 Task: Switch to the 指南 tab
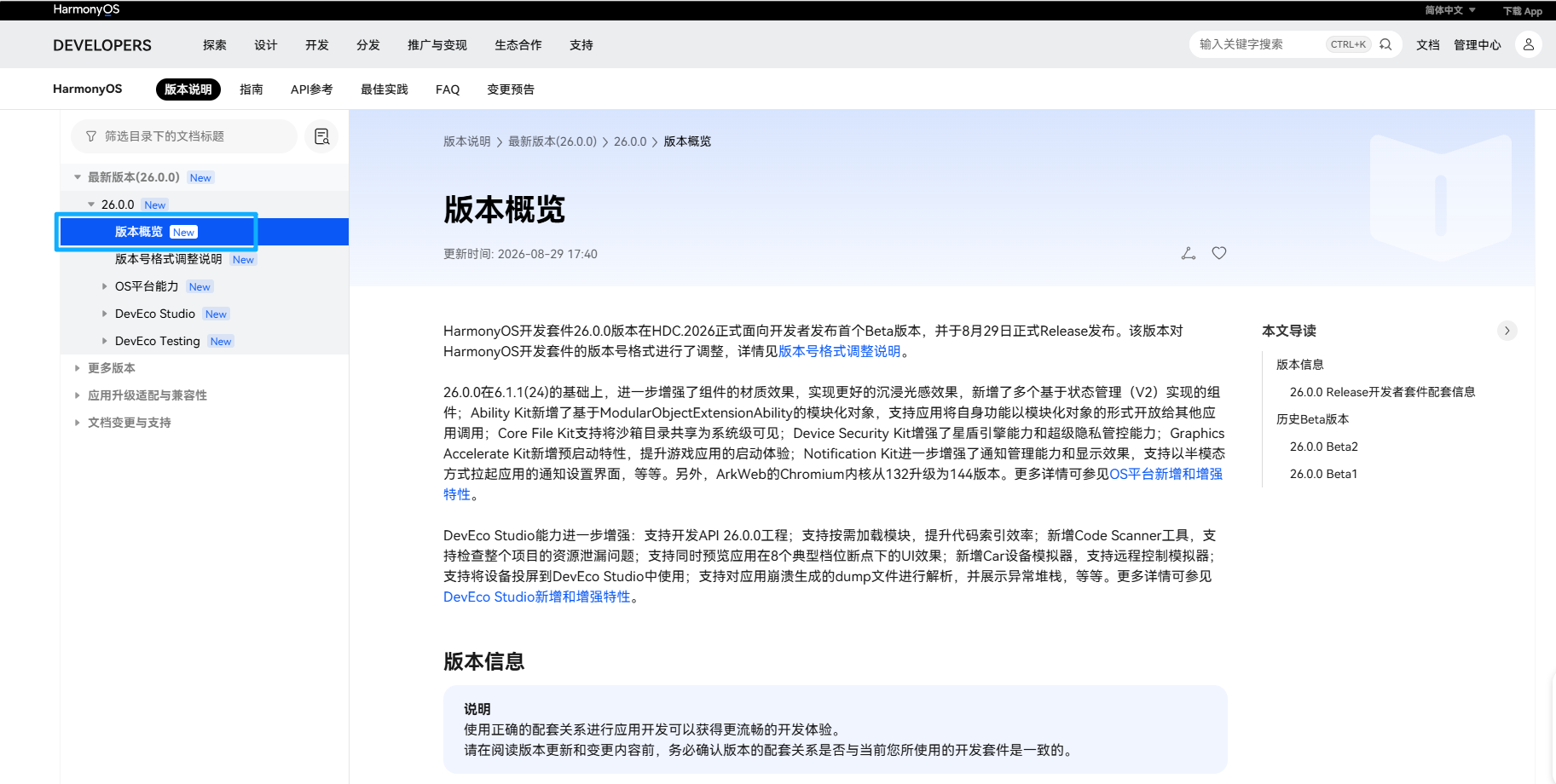(x=252, y=89)
